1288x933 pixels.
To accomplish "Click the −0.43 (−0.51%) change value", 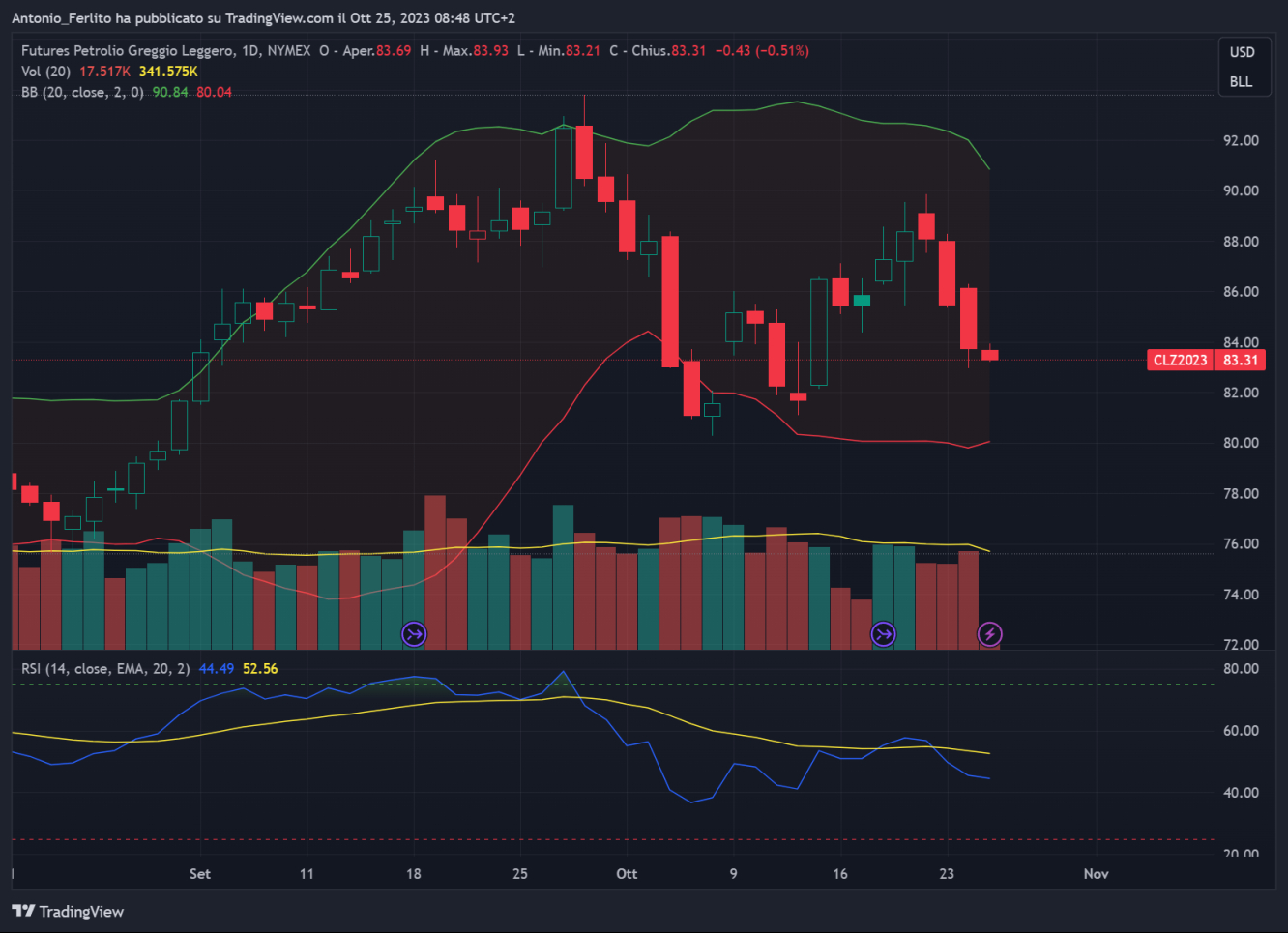I will tap(762, 50).
